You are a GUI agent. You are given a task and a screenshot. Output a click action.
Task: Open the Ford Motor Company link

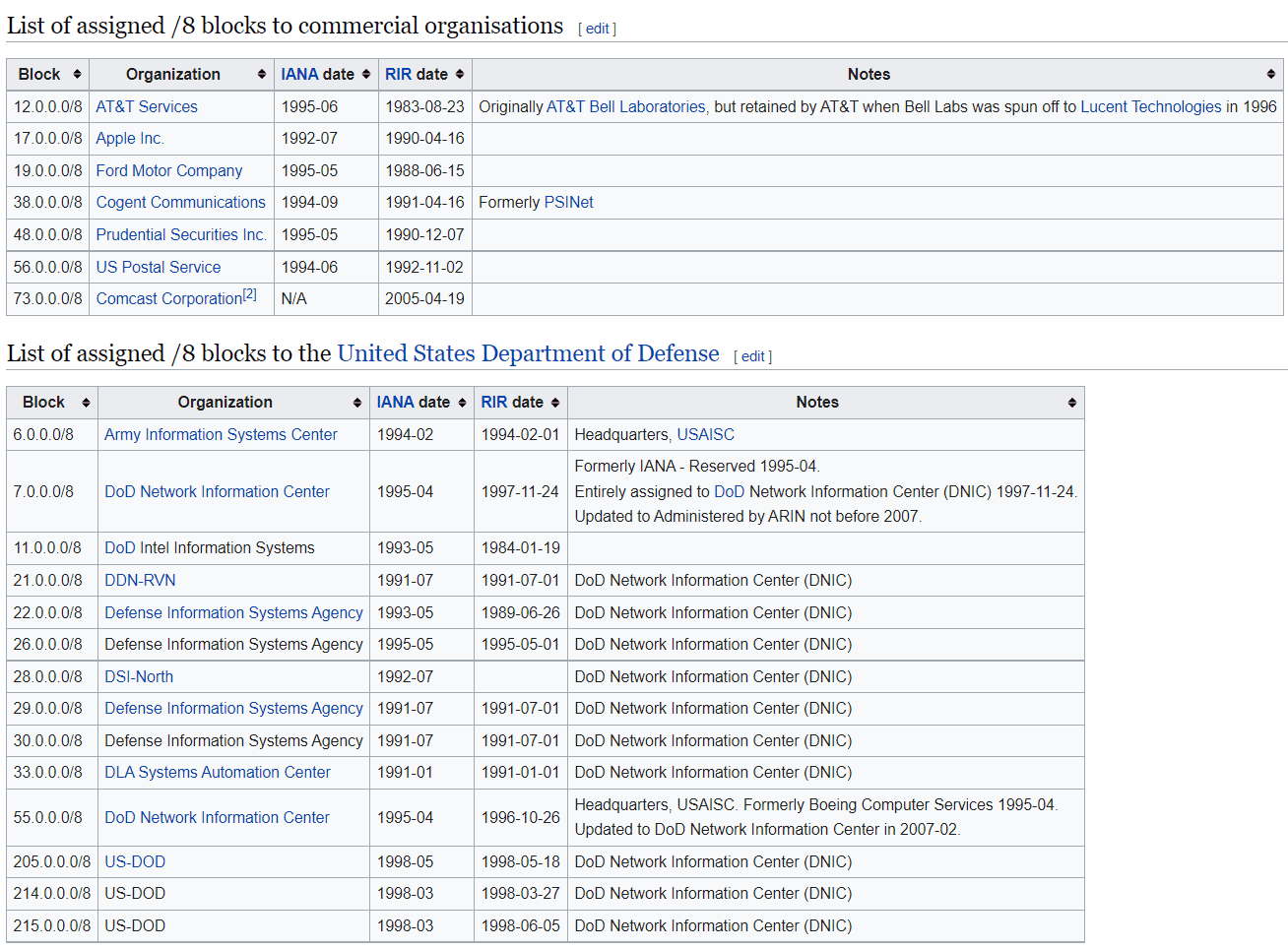point(169,171)
